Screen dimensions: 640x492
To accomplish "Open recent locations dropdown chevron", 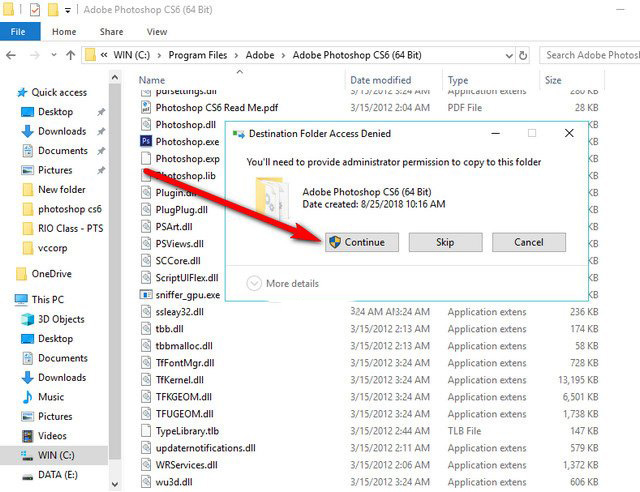I will click(53, 55).
